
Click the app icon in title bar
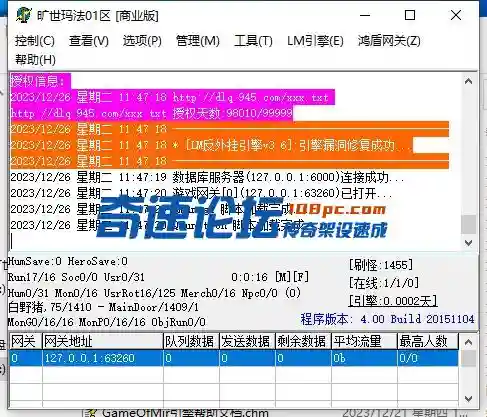(24, 15)
